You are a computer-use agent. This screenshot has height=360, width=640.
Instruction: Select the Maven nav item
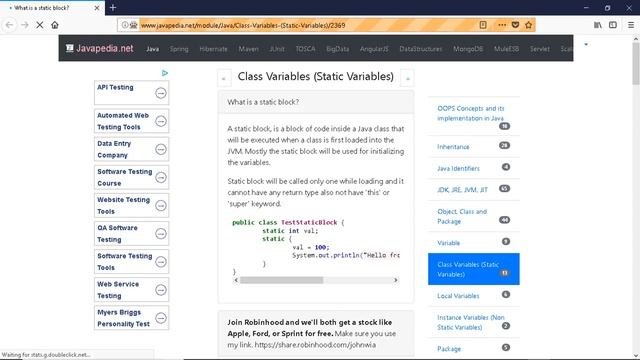pyautogui.click(x=248, y=49)
